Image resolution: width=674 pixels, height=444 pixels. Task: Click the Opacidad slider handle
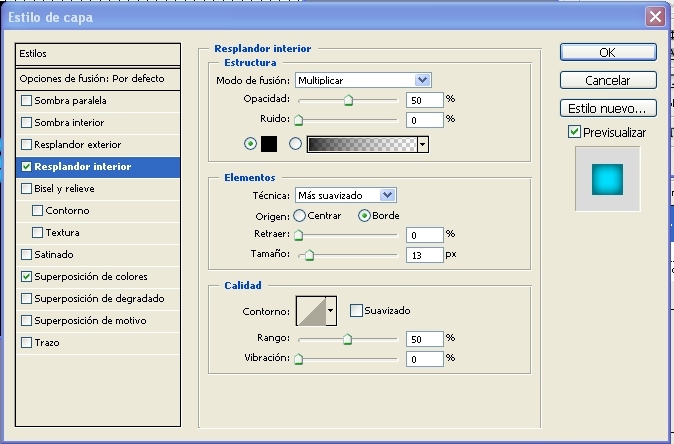coord(348,100)
